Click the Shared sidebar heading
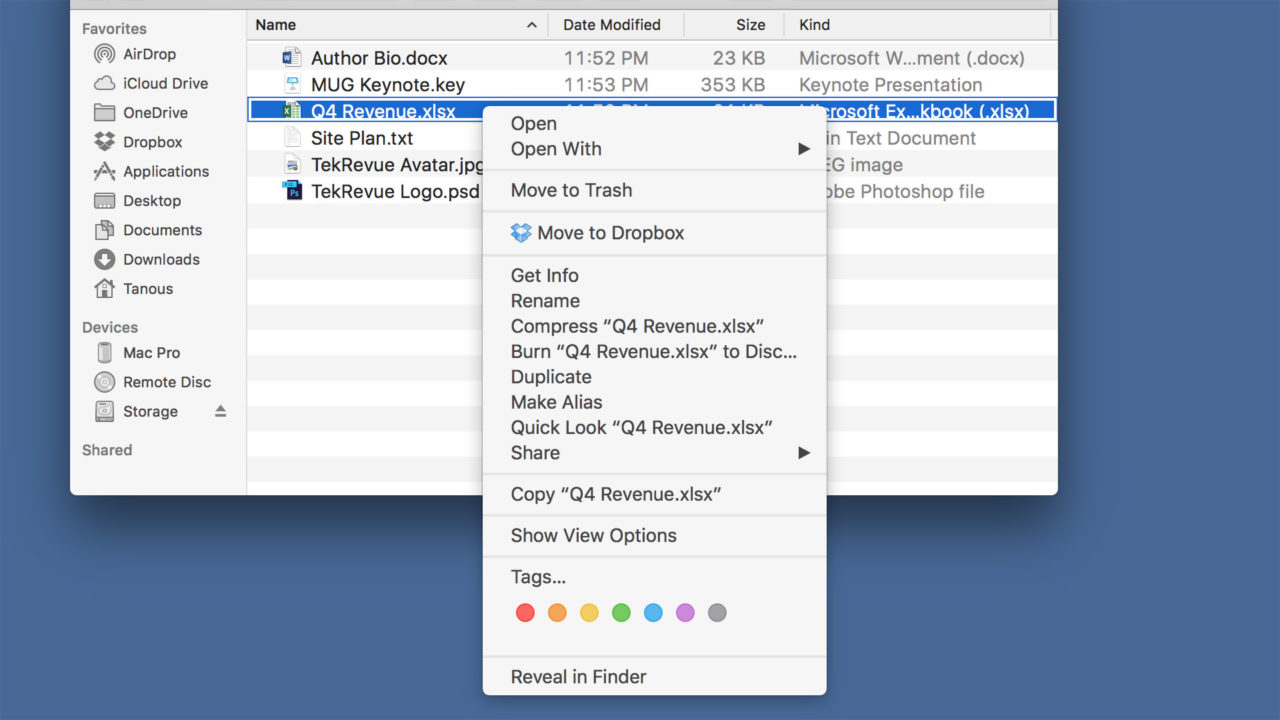 [107, 450]
